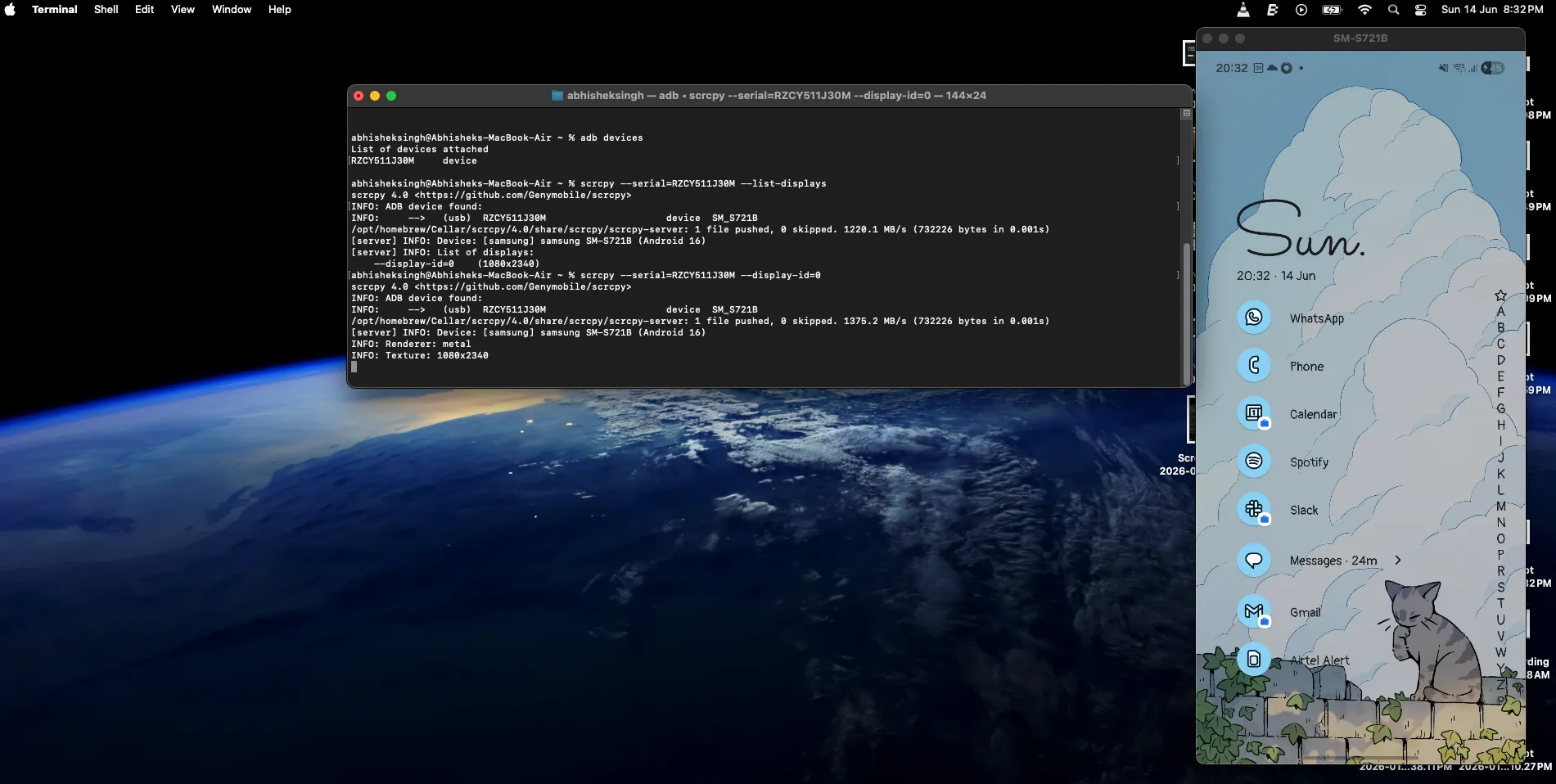Click the Terminal window title text
The height and width of the screenshot is (784, 1556).
click(776, 96)
